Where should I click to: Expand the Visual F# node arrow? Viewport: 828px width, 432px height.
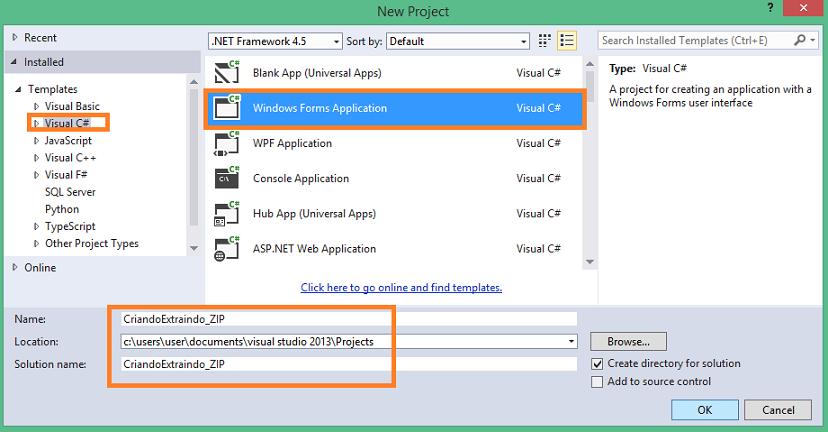[x=36, y=175]
